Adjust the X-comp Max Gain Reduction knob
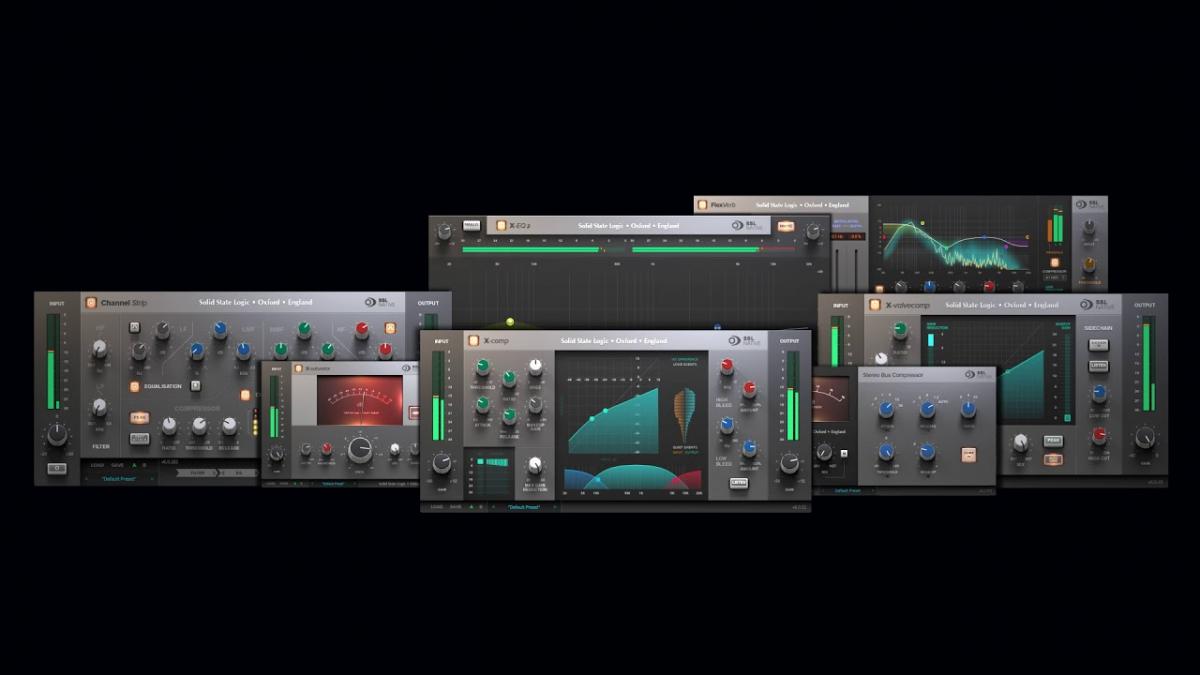The height and width of the screenshot is (675, 1200). pyautogui.click(x=534, y=464)
